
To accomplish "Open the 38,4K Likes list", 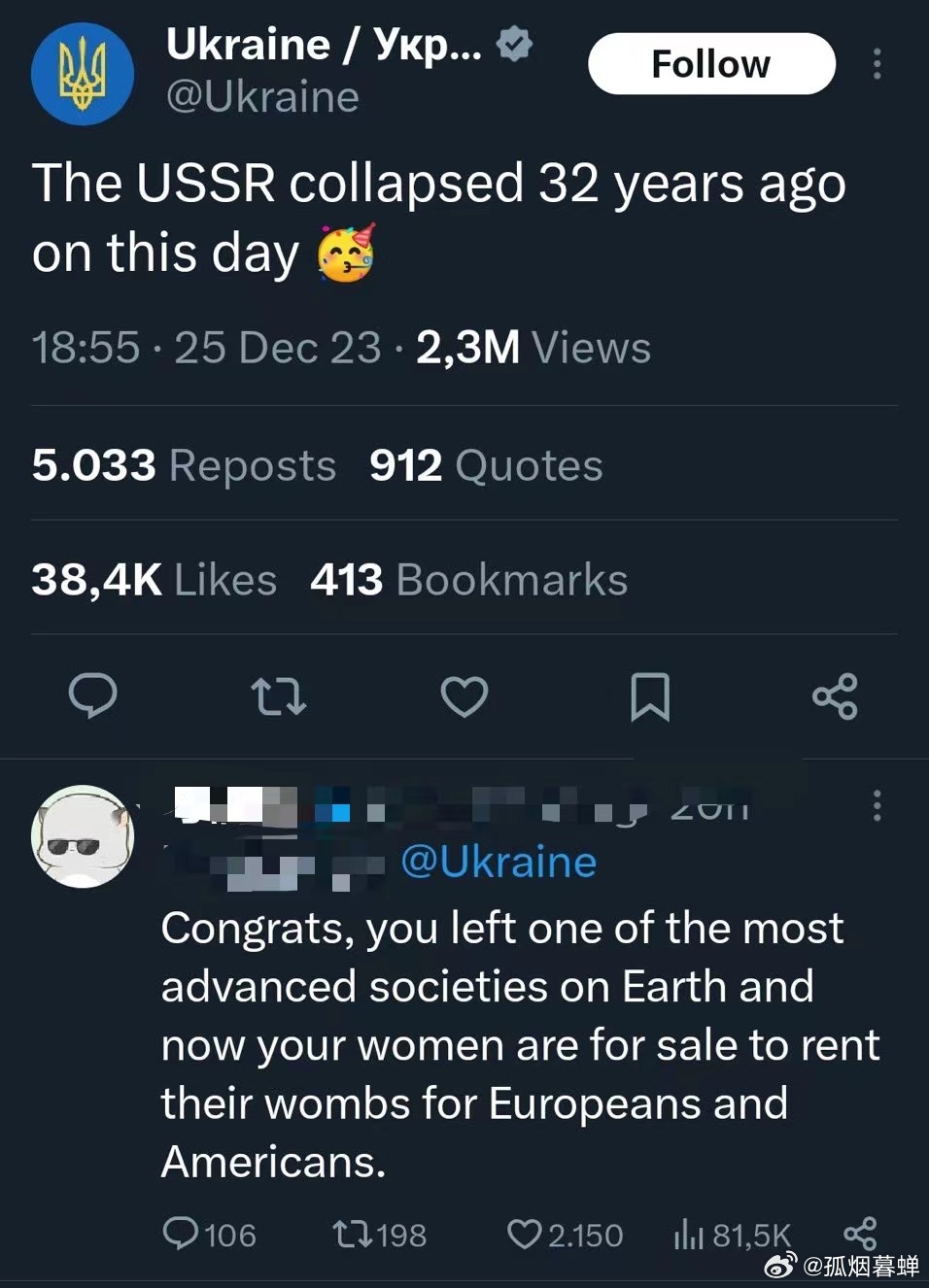I will tap(154, 580).
